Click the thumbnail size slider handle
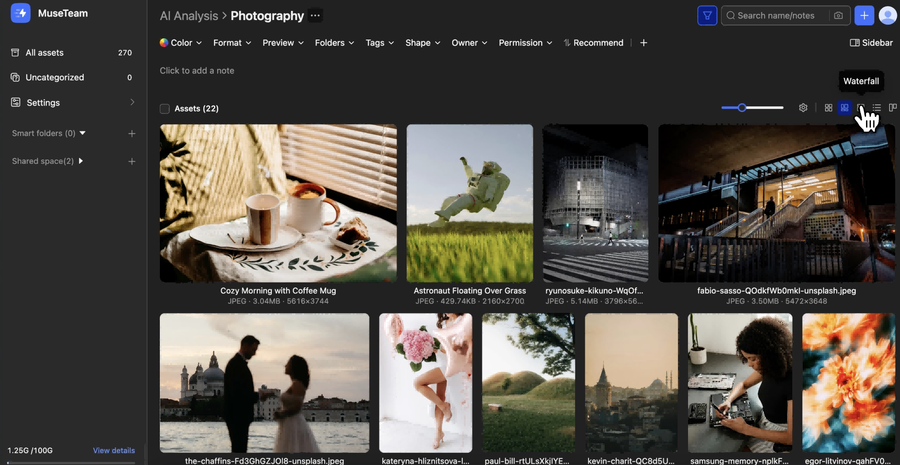Viewport: 900px width, 465px height. [x=742, y=108]
